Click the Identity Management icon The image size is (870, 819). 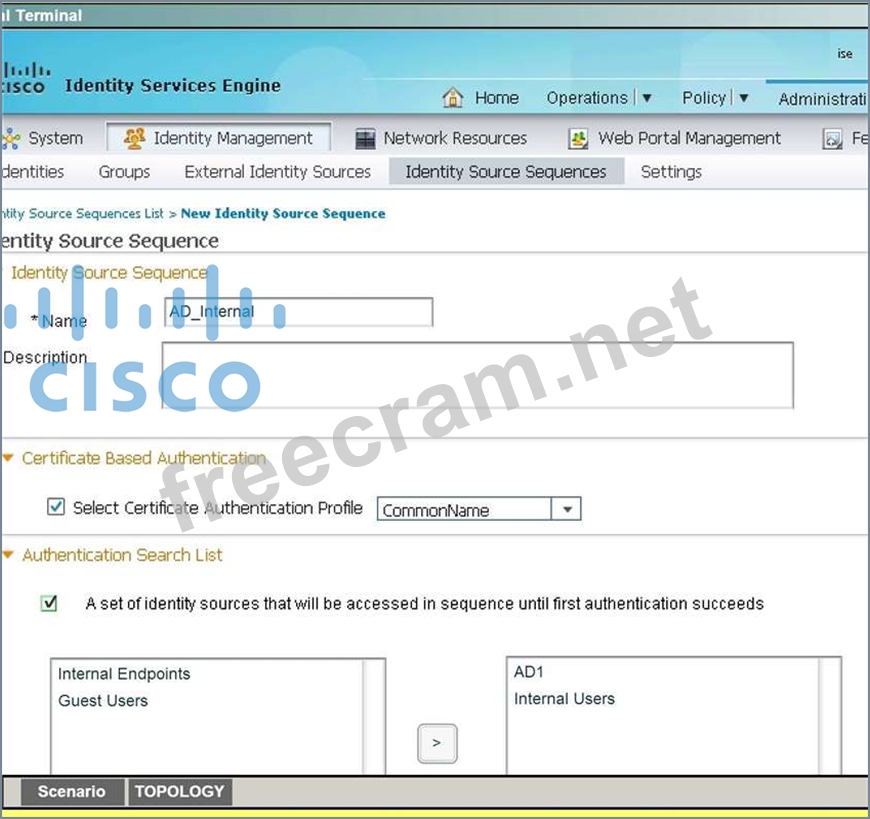pos(135,138)
